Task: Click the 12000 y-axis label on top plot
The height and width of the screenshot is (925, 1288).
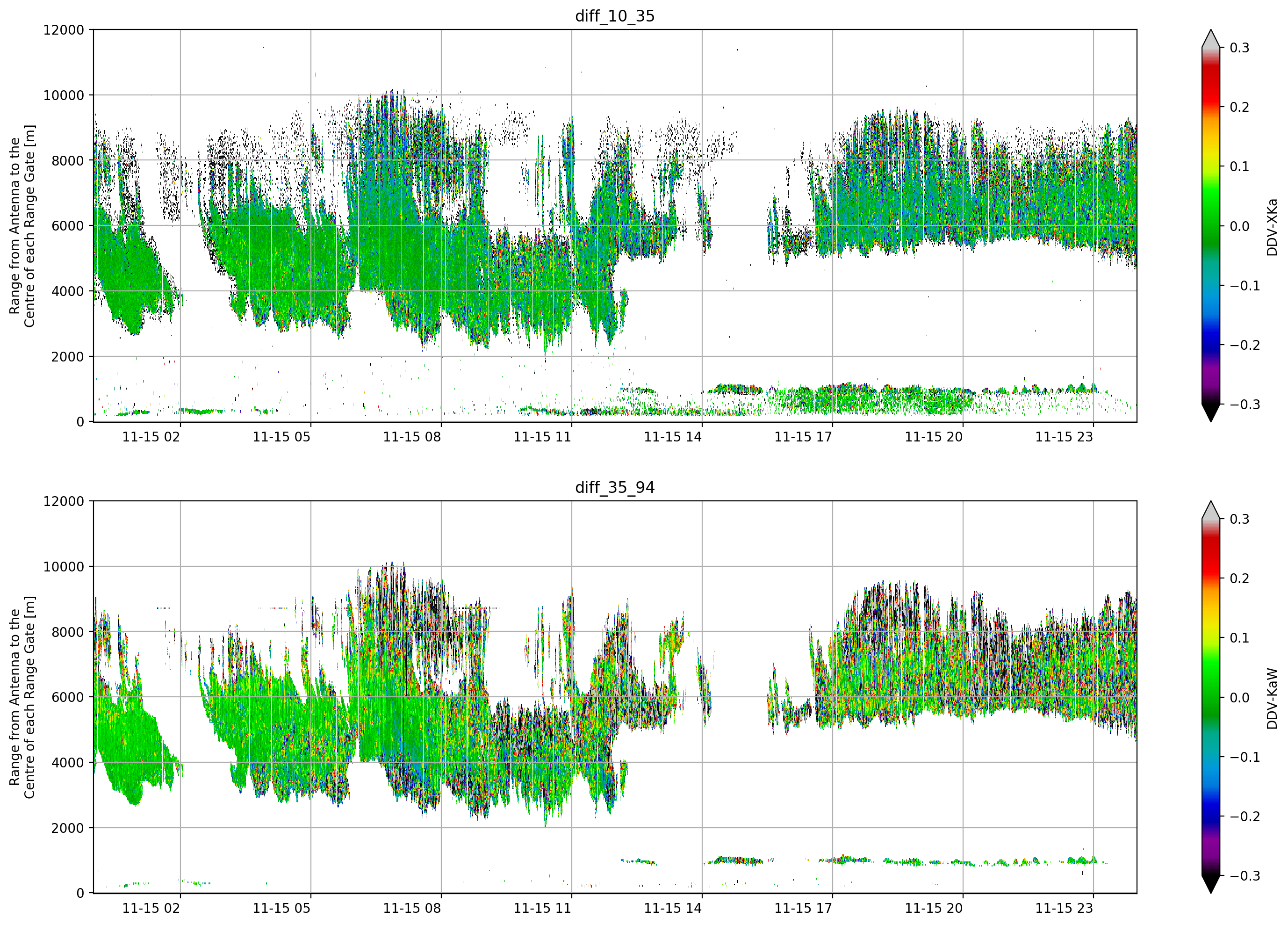Action: click(64, 30)
